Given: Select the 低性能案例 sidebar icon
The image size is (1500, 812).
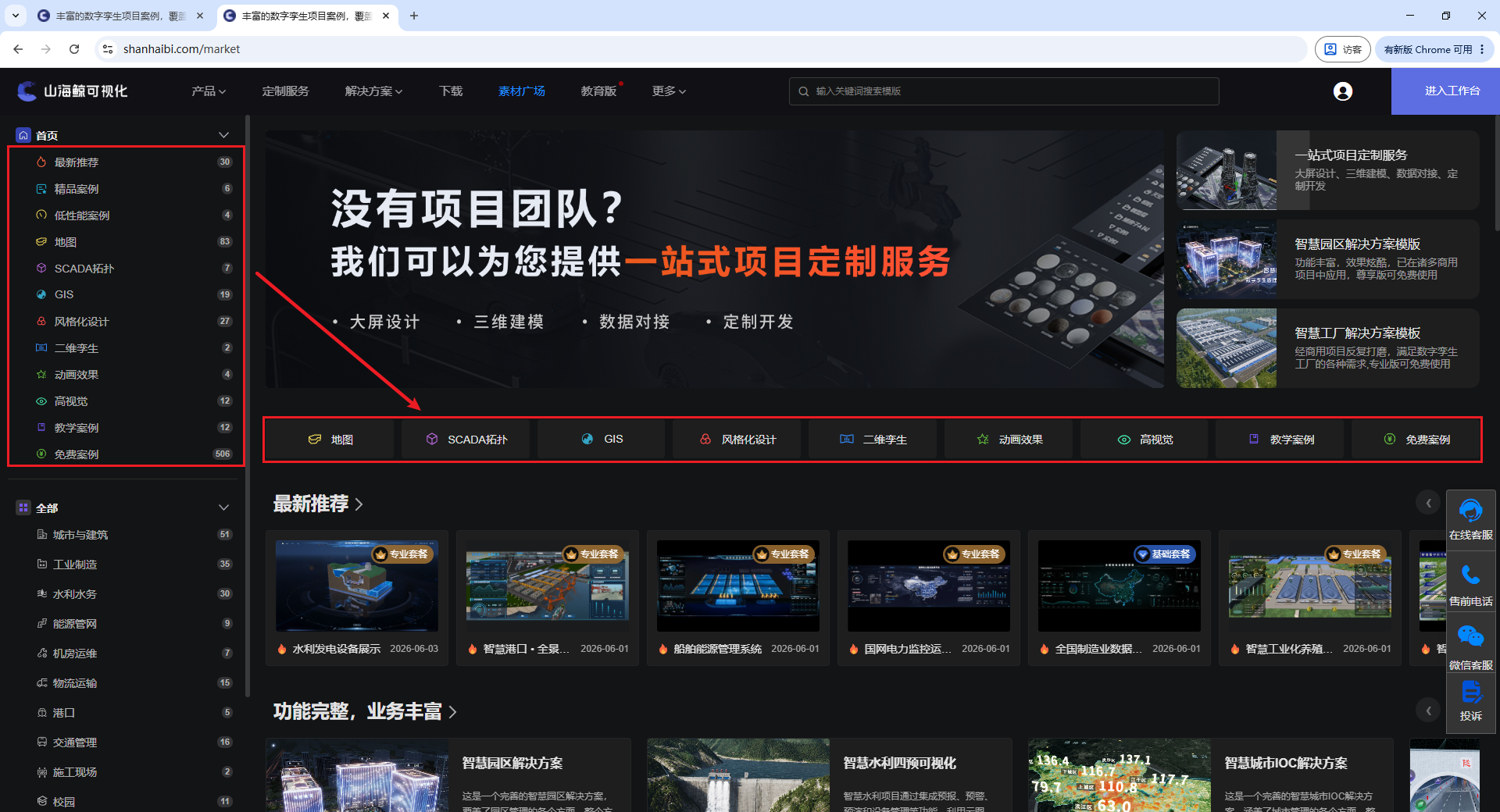Looking at the screenshot, I should (x=41, y=215).
